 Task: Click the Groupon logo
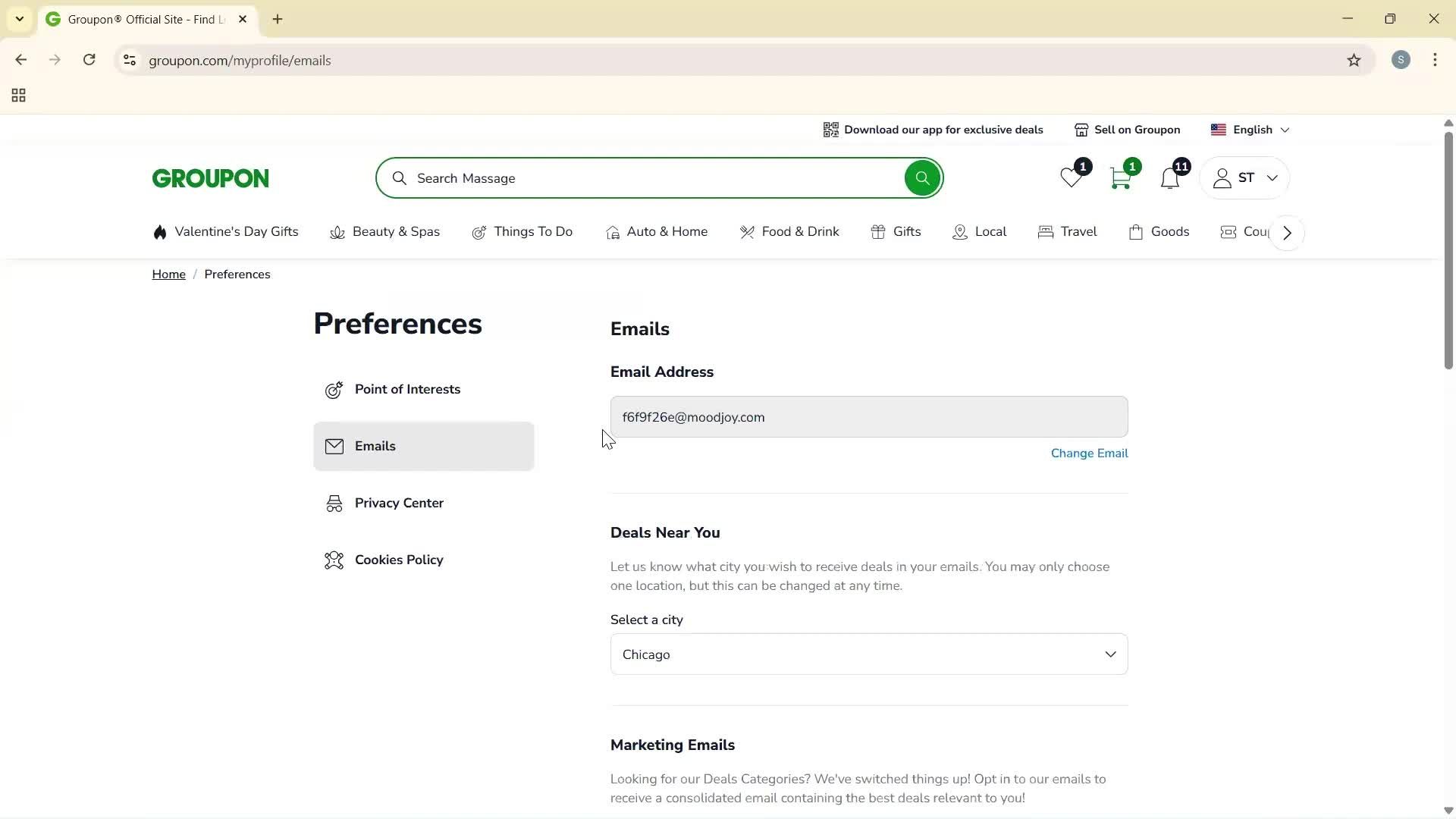(x=210, y=177)
